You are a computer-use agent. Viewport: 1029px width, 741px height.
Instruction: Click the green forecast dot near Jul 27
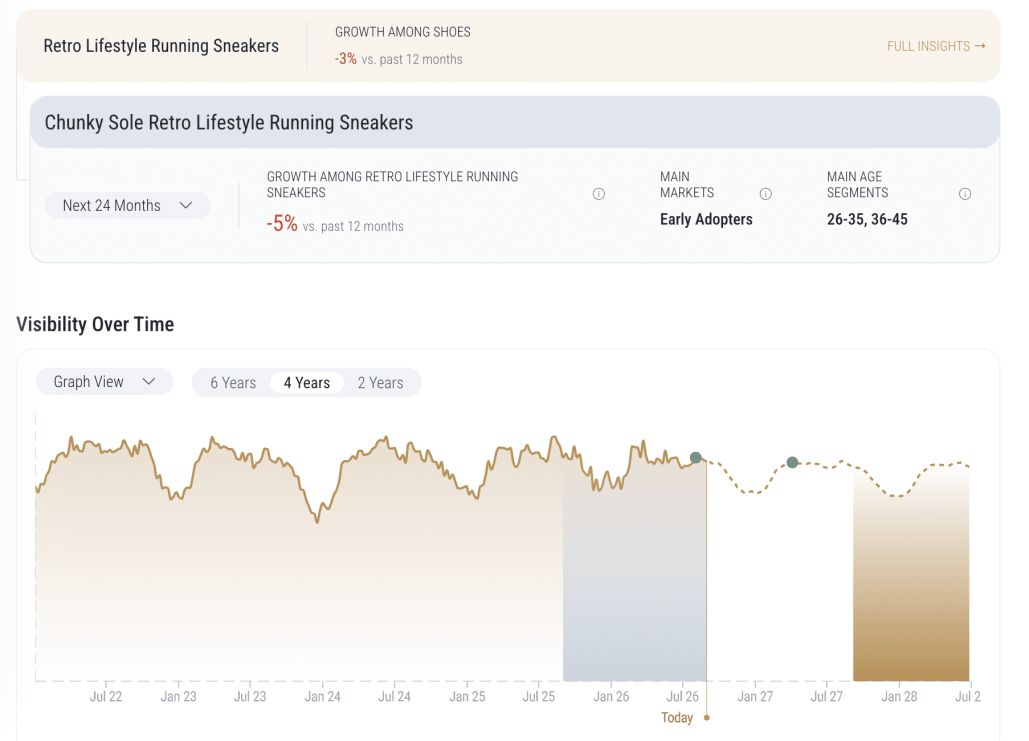tap(792, 462)
